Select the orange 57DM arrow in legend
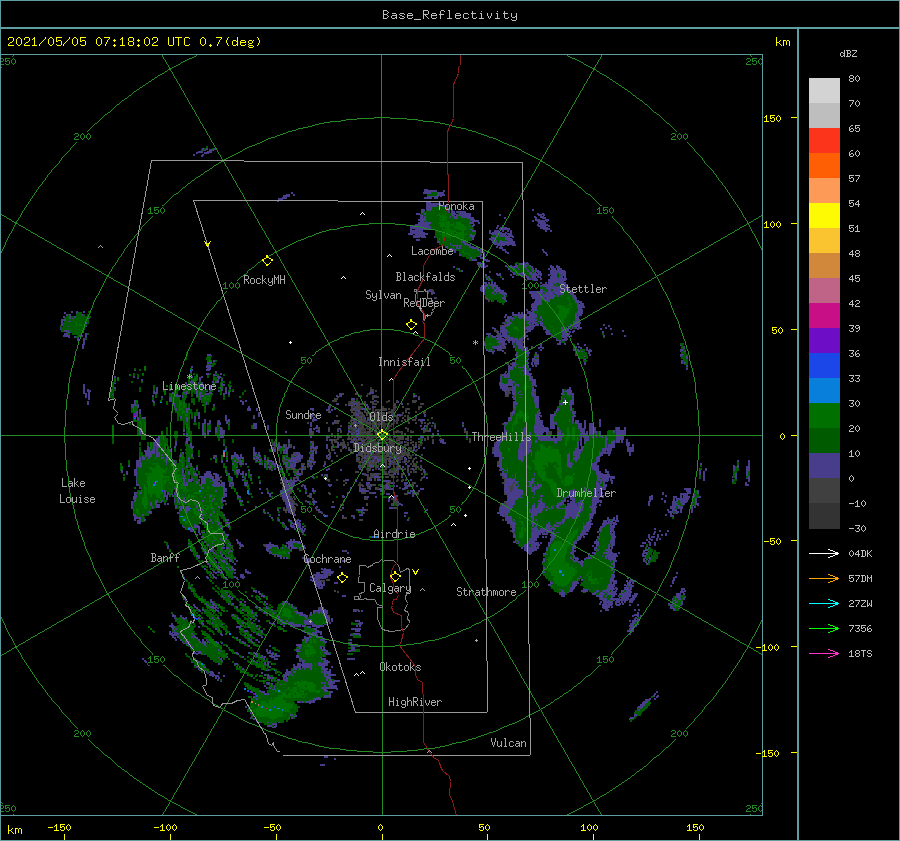This screenshot has height=841, width=900. tap(824, 579)
